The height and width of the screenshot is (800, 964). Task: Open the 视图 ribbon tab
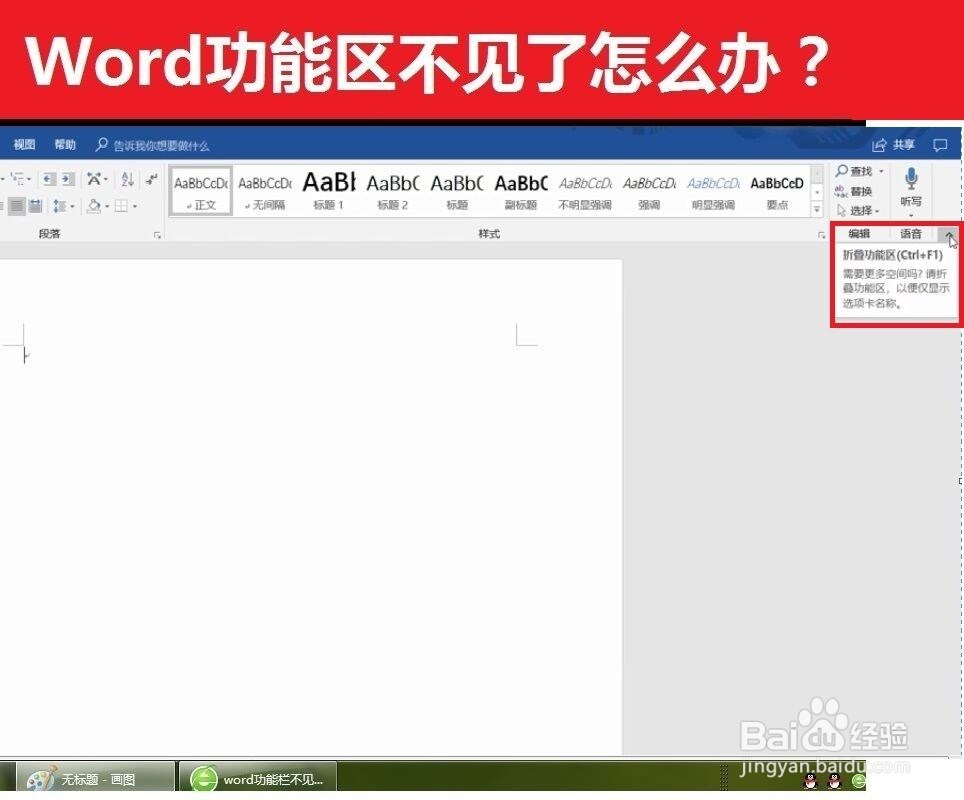[x=25, y=145]
